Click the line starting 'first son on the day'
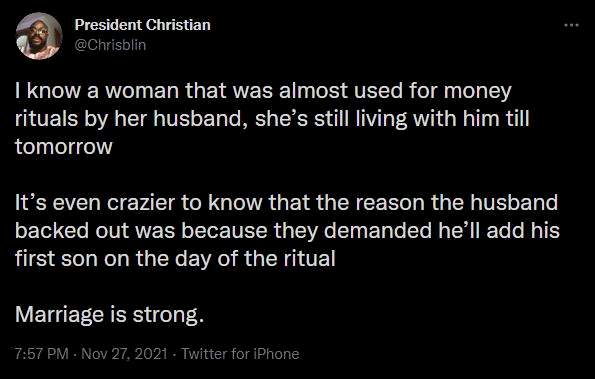Screen dimensions: 595x379 tap(175, 259)
